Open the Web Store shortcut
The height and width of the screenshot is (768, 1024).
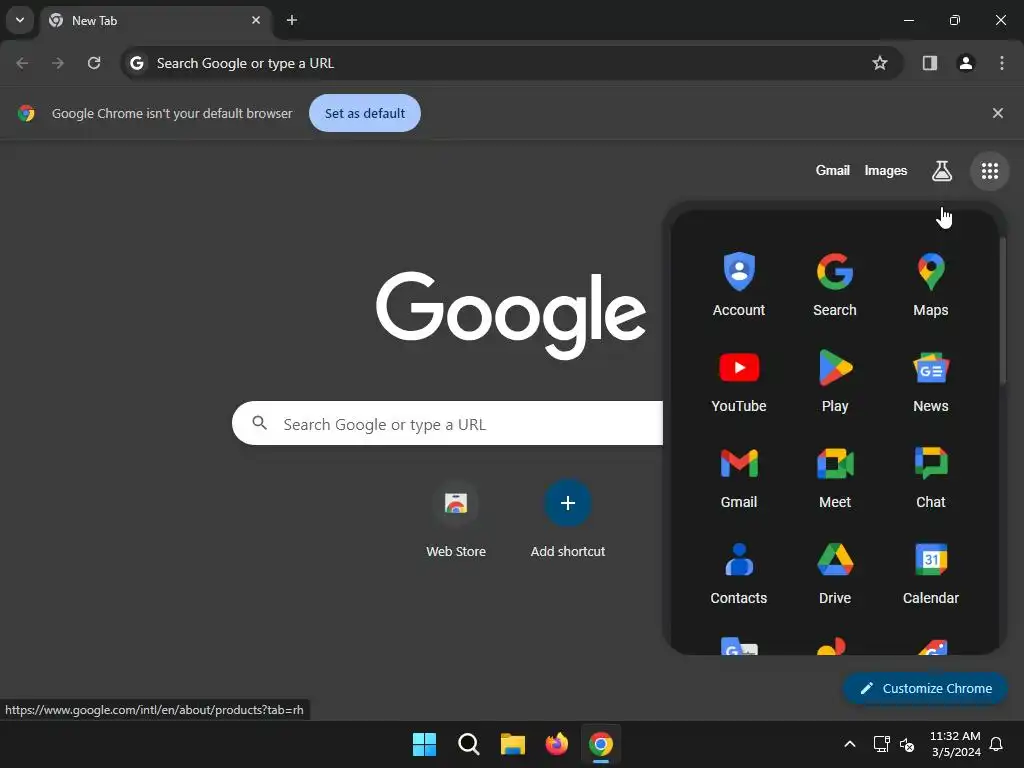pos(456,519)
